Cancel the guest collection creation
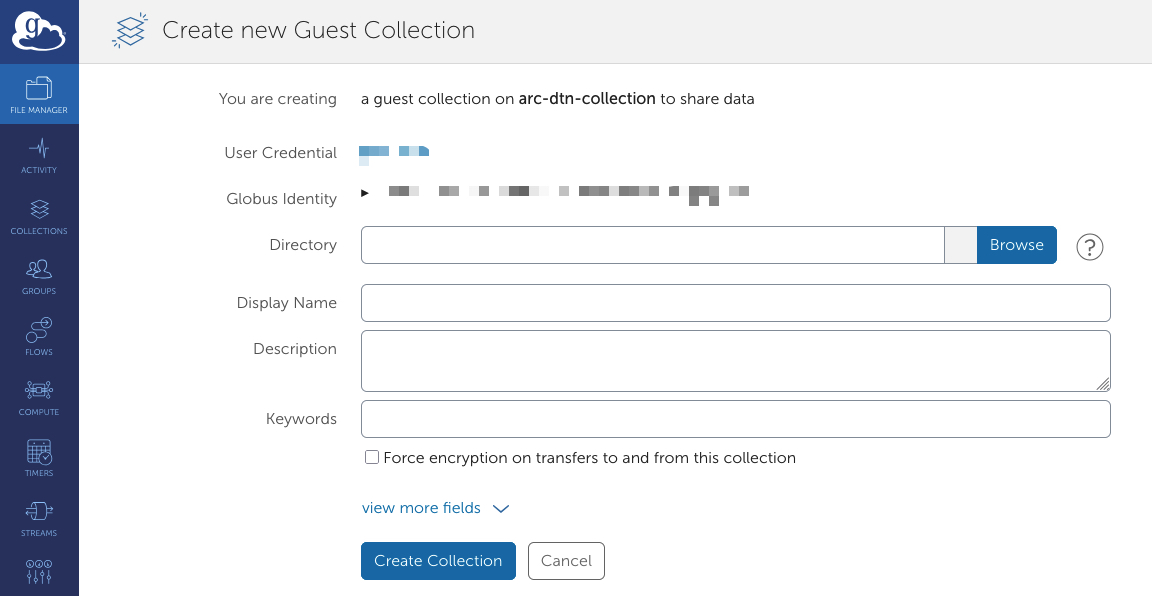Viewport: 1152px width, 596px height. coord(566,561)
